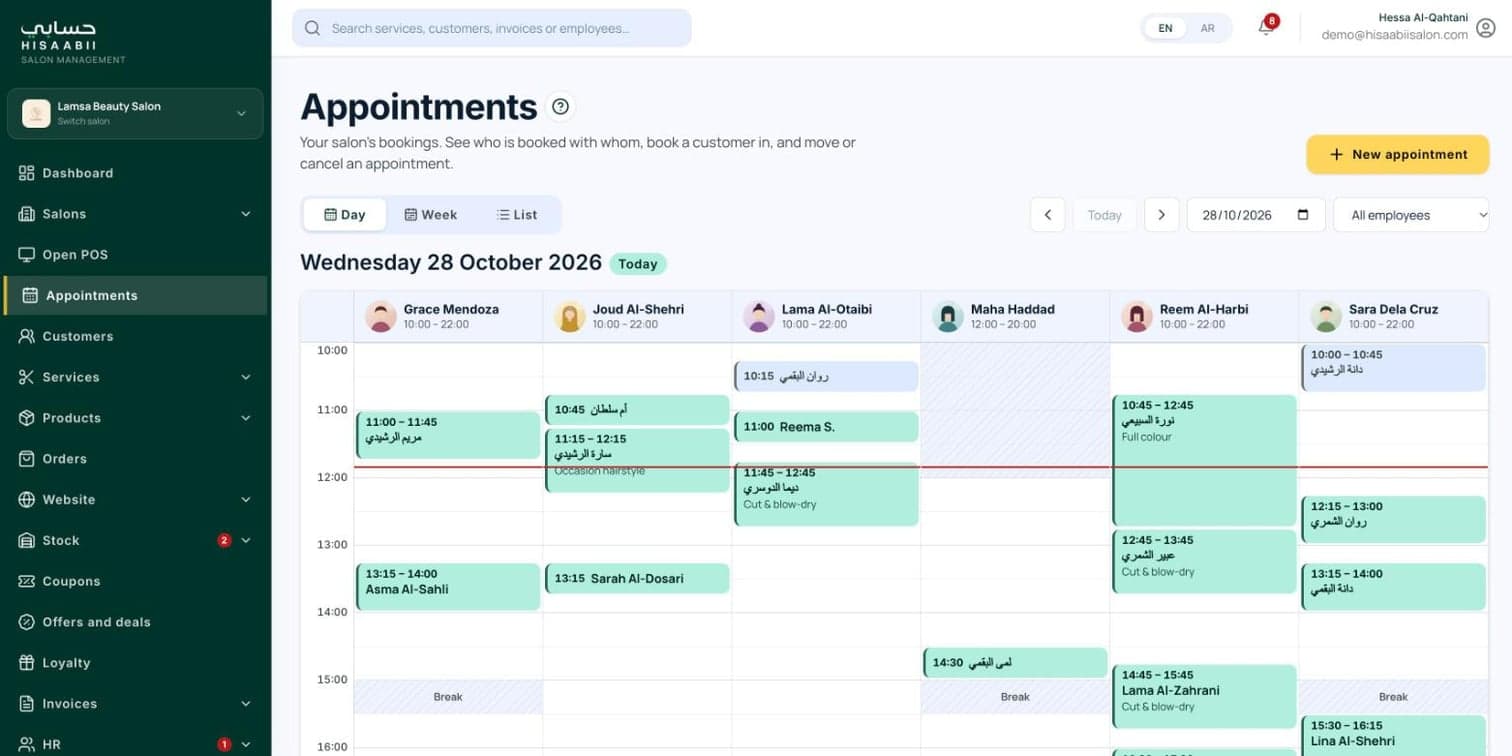Open Asma Al-Sahli's 13:15 appointment
The width and height of the screenshot is (1512, 756).
point(448,587)
